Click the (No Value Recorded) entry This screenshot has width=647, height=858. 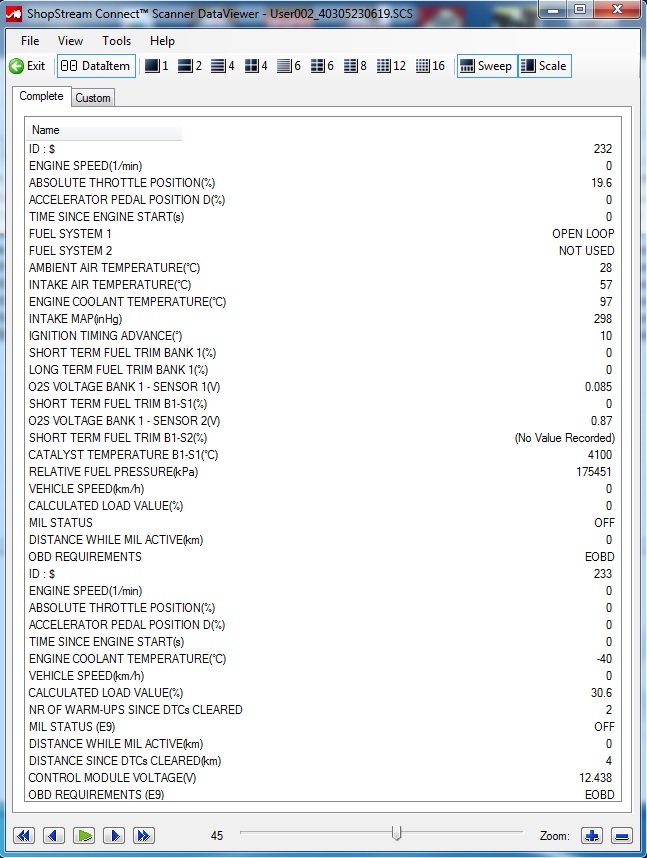coord(564,438)
